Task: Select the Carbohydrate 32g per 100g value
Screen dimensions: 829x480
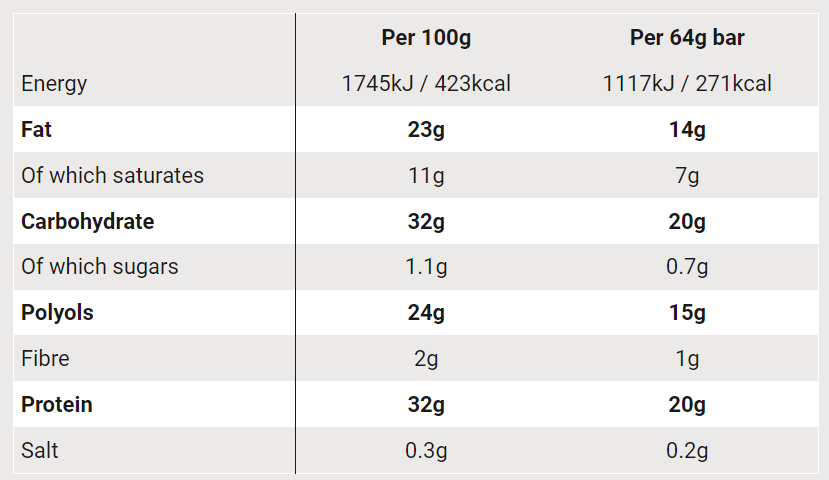Action: tap(426, 221)
